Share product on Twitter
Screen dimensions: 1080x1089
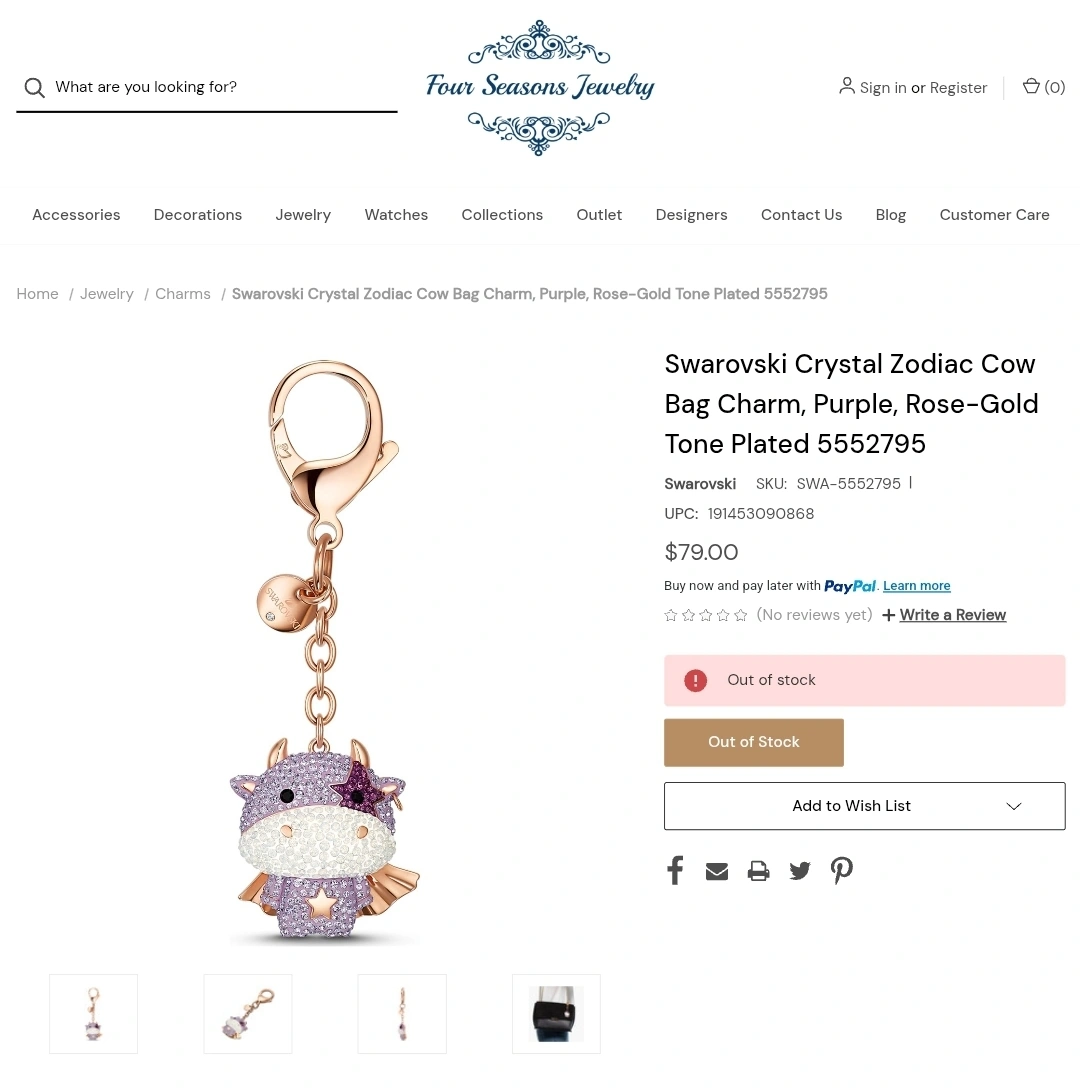(800, 871)
